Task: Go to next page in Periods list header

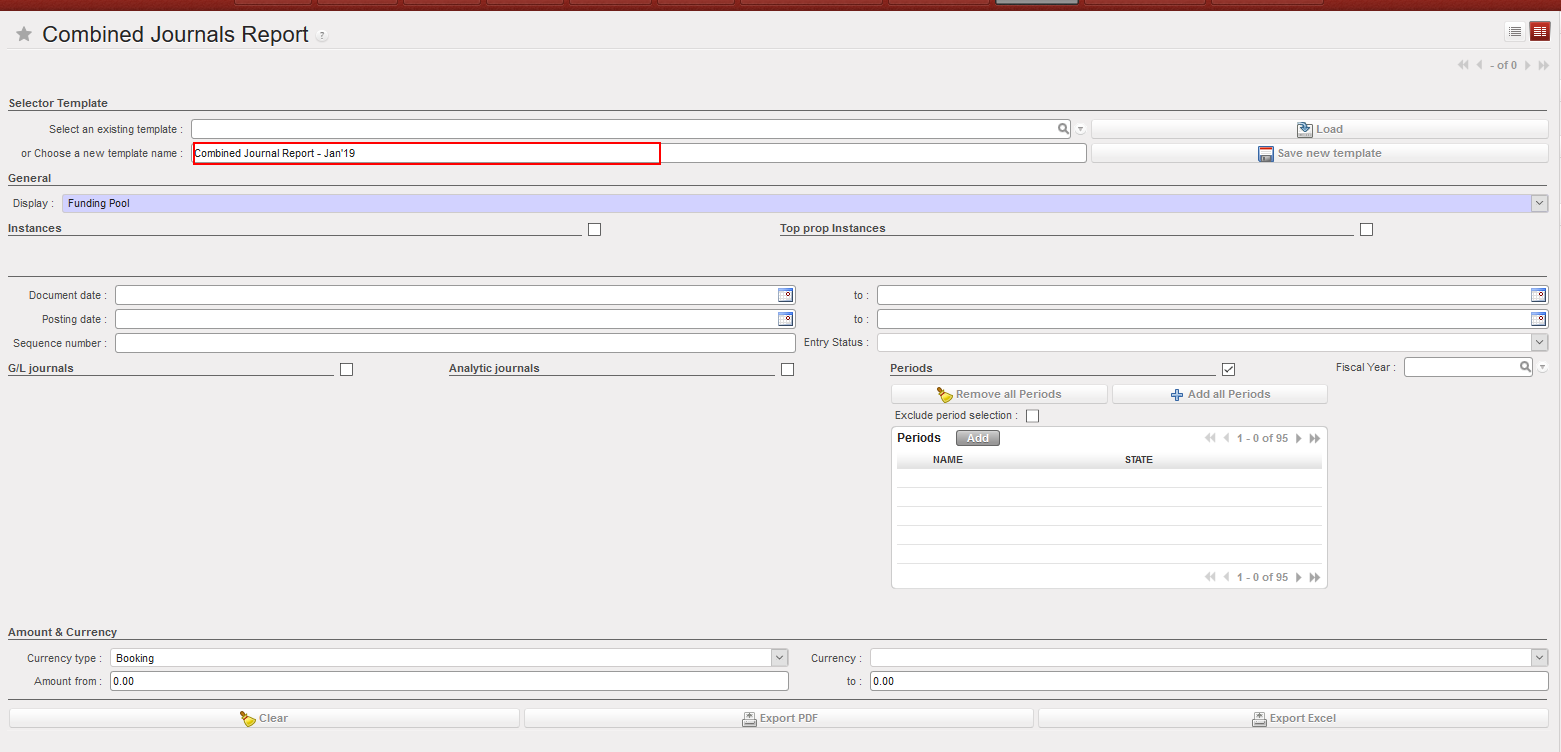Action: 1299,438
